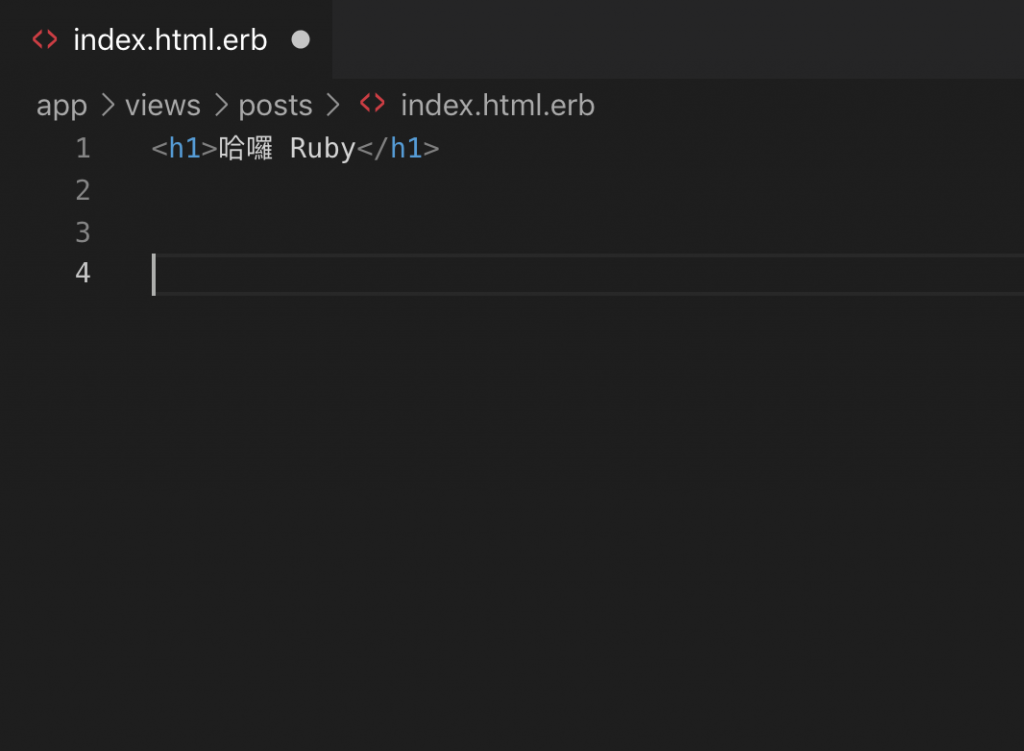Click the index.html.erb breadcrumb file name

pos(498,105)
